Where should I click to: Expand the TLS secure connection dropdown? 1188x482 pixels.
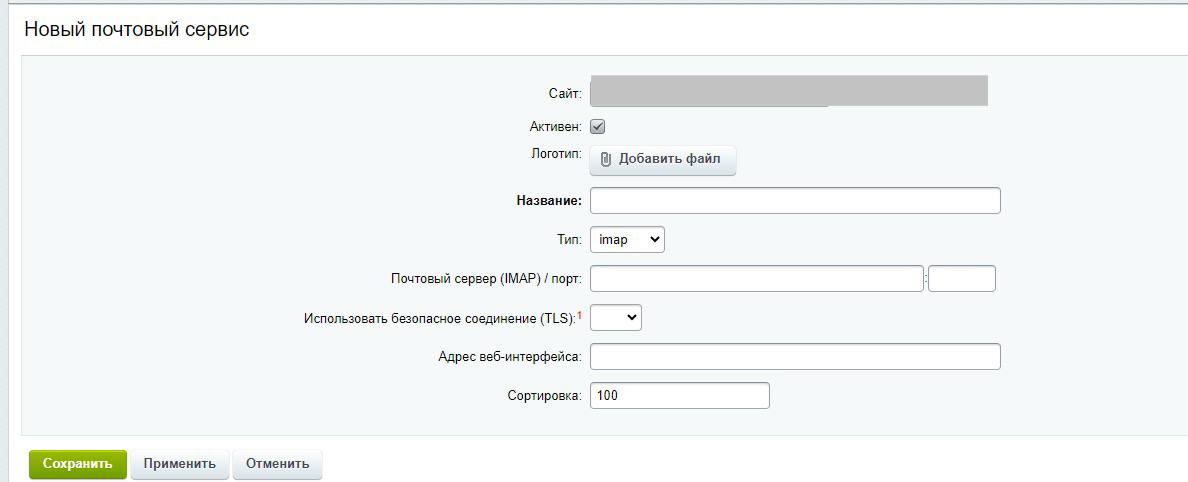pos(616,317)
